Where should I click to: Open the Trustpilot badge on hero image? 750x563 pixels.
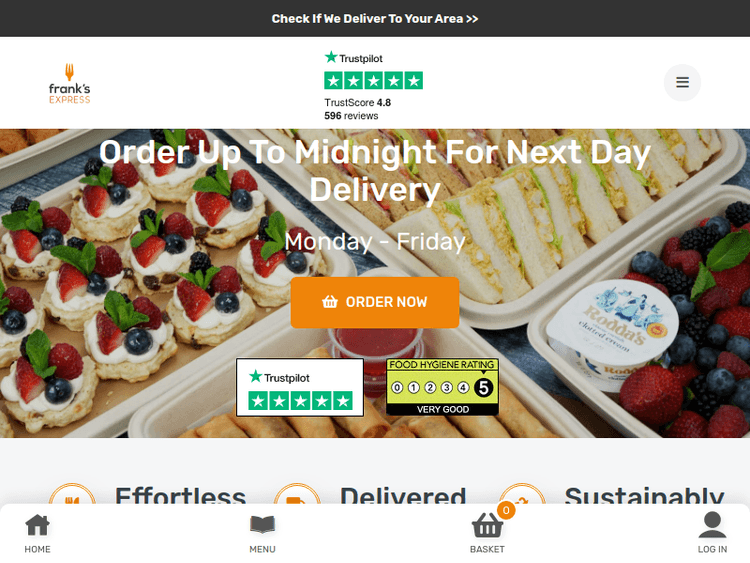click(300, 387)
